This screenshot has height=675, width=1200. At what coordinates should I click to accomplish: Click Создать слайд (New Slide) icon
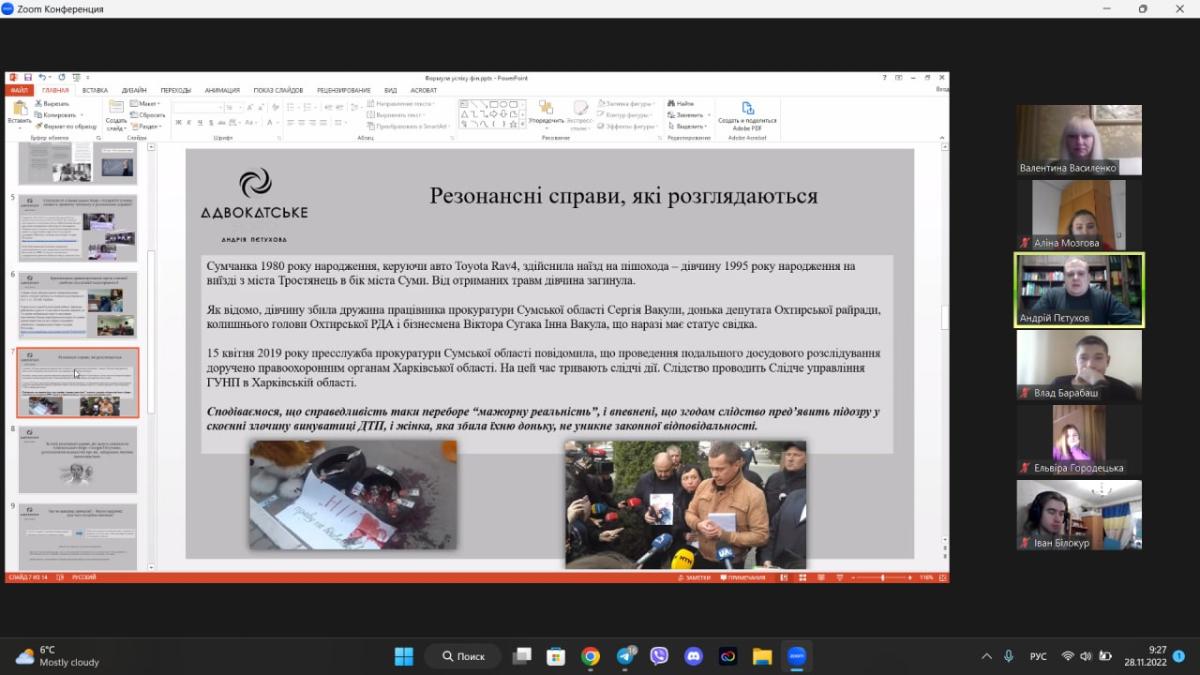(x=116, y=106)
